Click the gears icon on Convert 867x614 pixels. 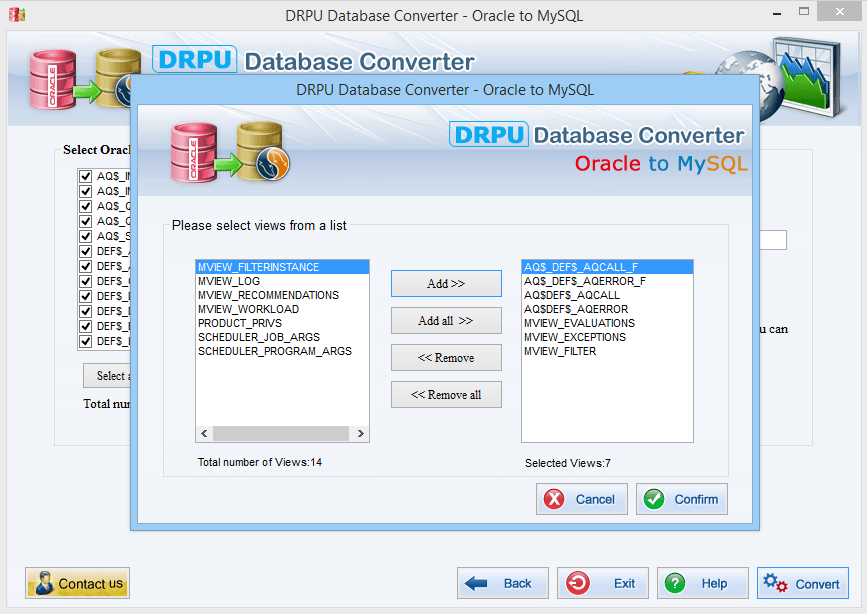[775, 583]
